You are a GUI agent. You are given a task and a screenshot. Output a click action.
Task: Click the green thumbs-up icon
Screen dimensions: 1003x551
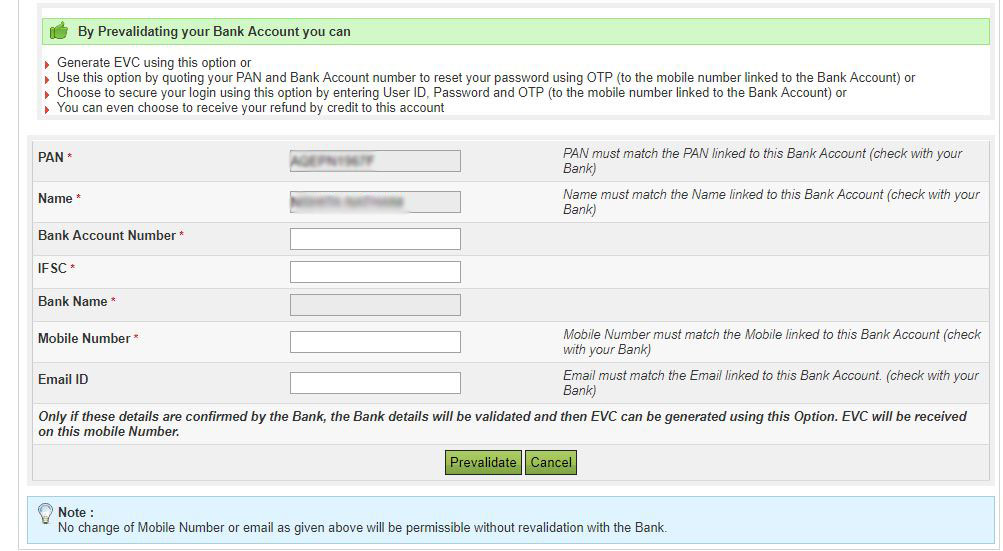[59, 31]
